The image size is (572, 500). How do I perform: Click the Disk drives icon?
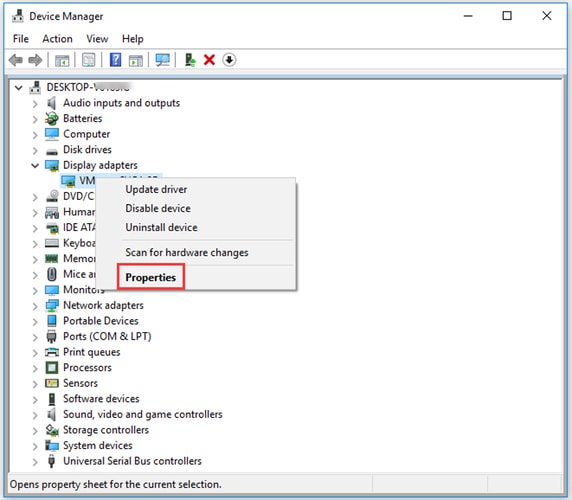[x=52, y=151]
